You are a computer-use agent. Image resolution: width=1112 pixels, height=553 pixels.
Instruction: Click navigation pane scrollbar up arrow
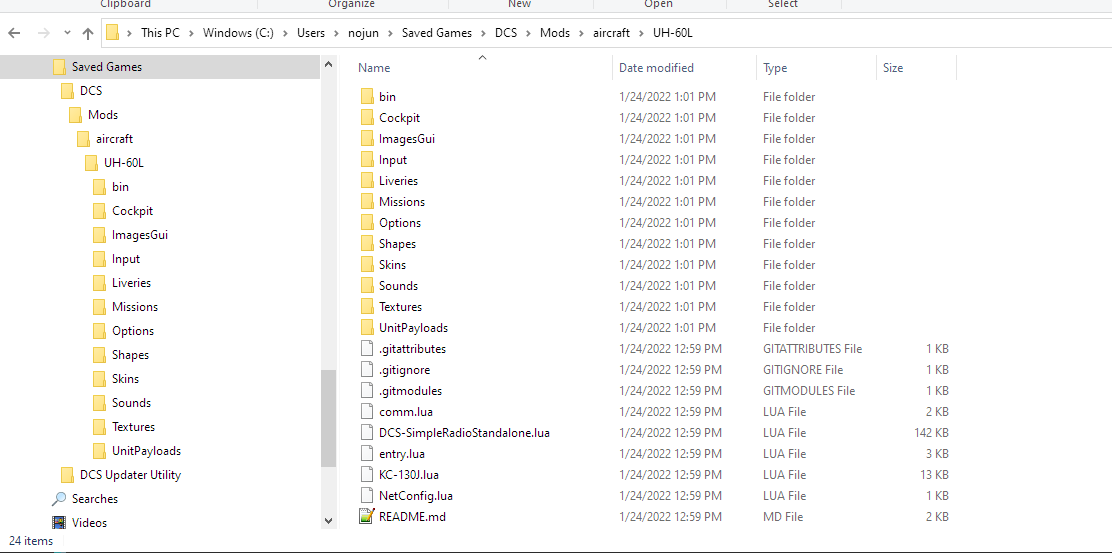click(328, 65)
